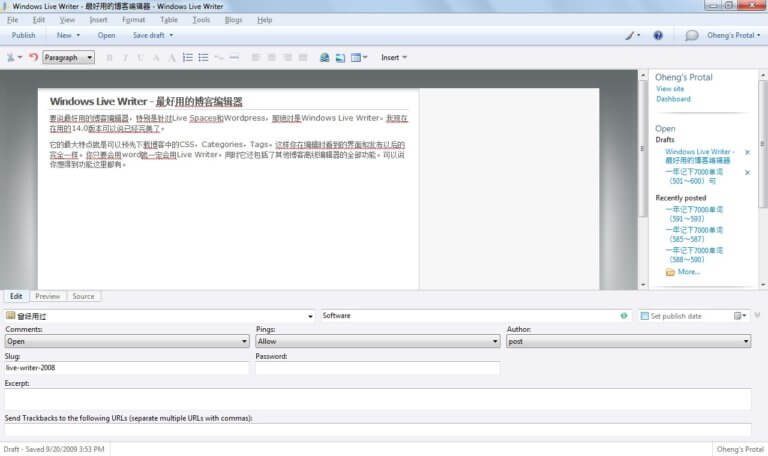Click the red undo arrow icon
The image size is (768, 456).
(x=33, y=57)
